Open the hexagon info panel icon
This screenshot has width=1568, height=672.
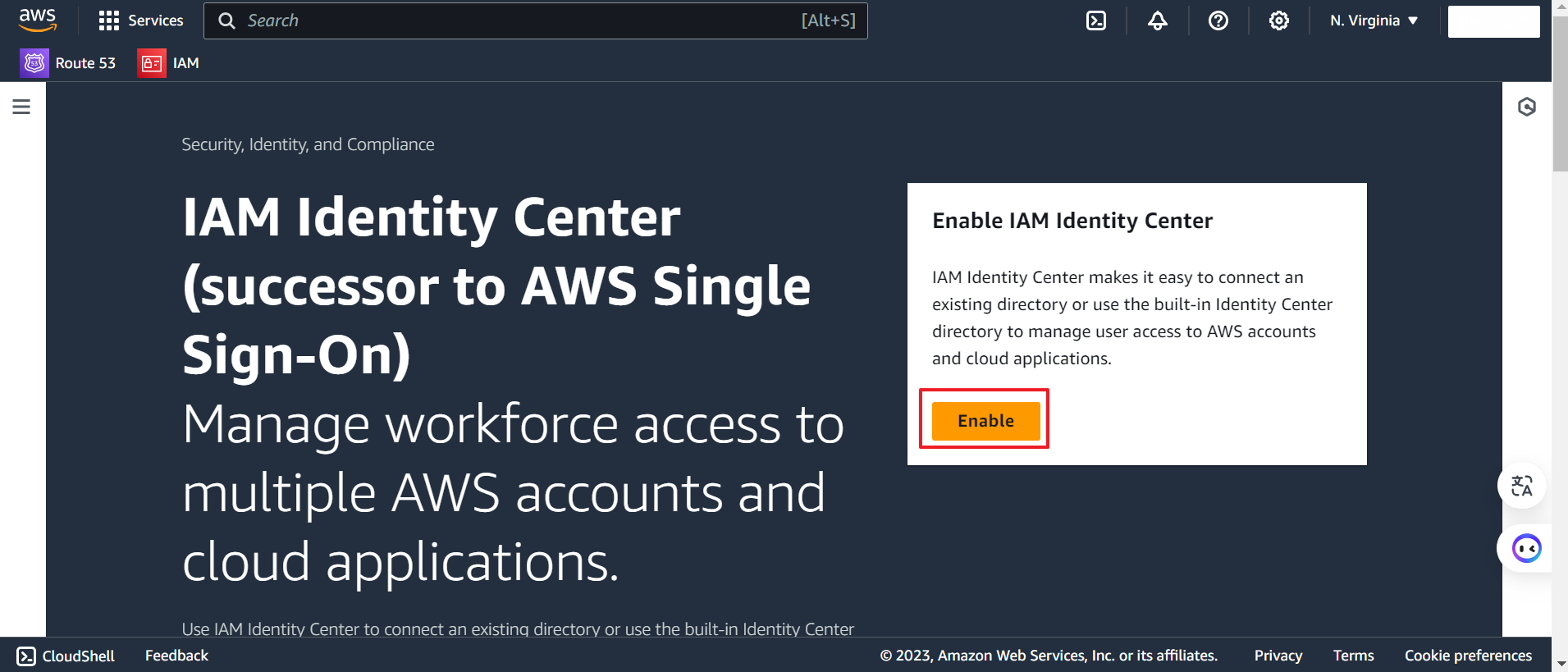(x=1526, y=107)
